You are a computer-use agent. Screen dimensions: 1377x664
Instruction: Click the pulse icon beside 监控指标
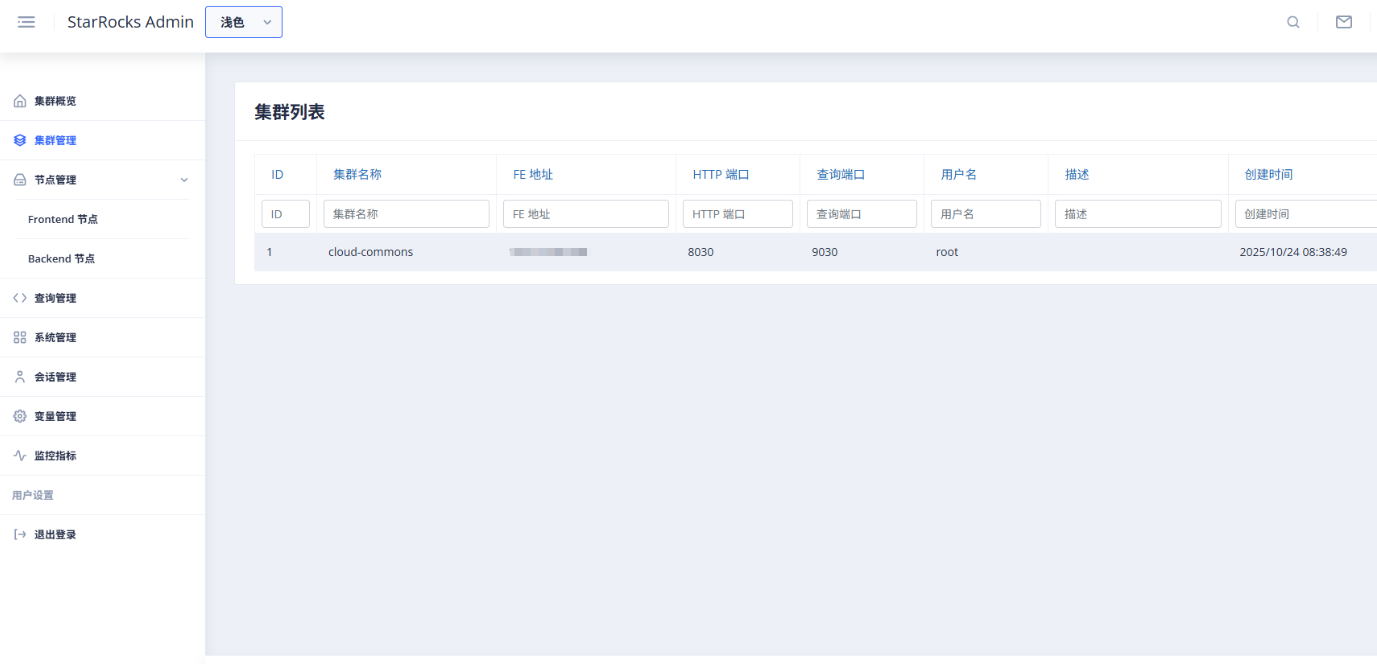[20, 456]
